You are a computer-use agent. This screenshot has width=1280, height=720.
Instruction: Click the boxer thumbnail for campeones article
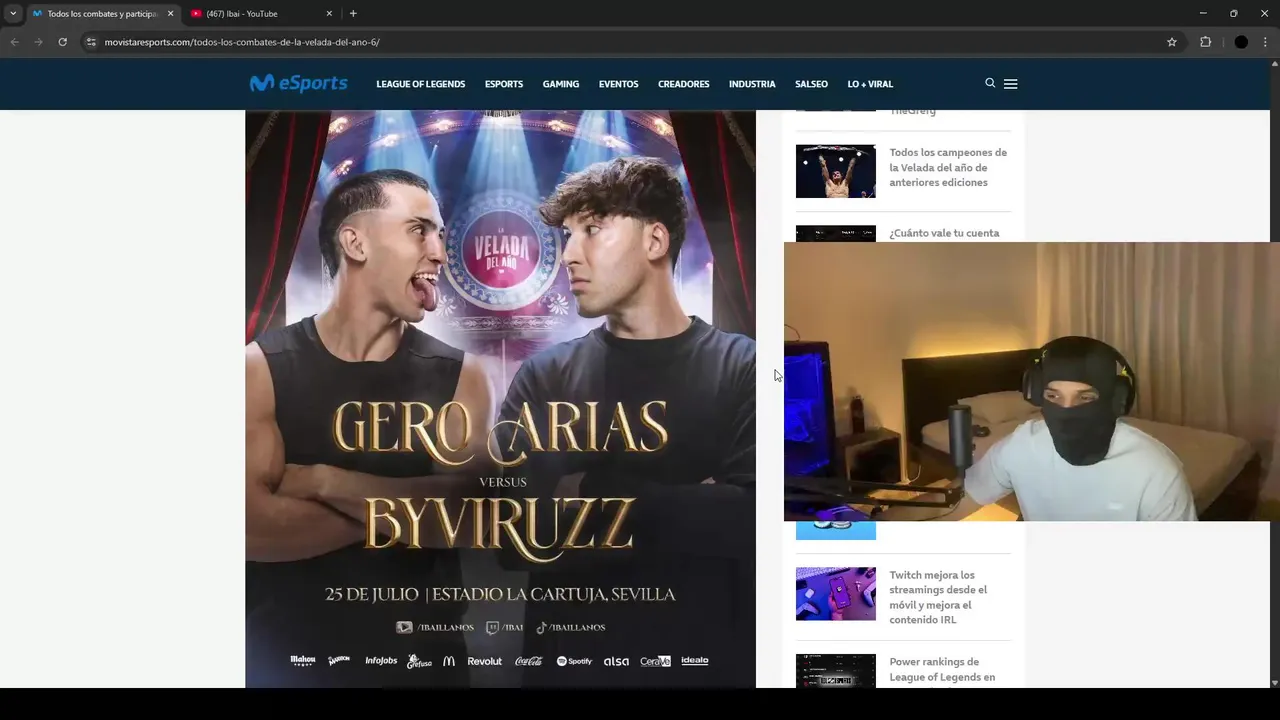click(836, 171)
